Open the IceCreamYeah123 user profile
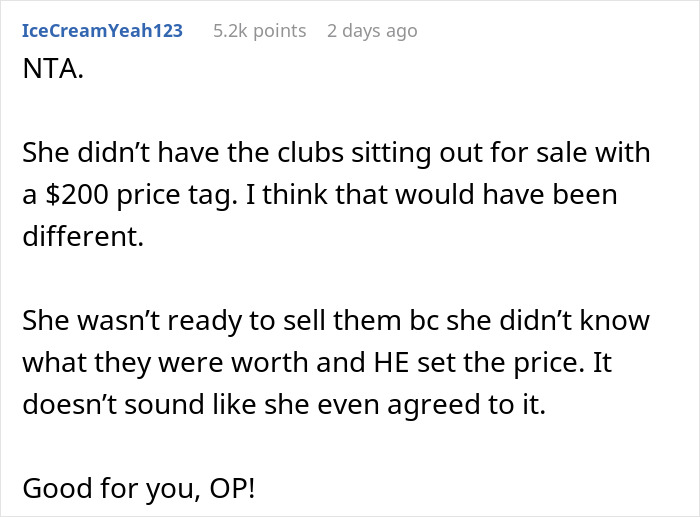This screenshot has height=517, width=700. [102, 31]
